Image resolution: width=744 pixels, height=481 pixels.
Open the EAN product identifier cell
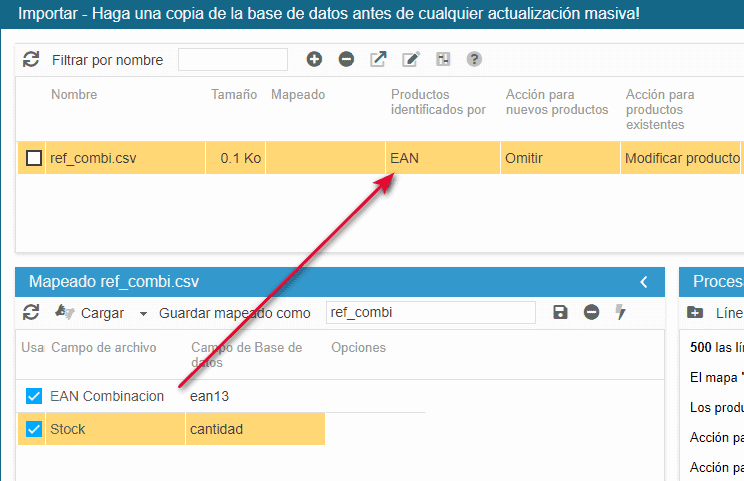[x=441, y=158]
